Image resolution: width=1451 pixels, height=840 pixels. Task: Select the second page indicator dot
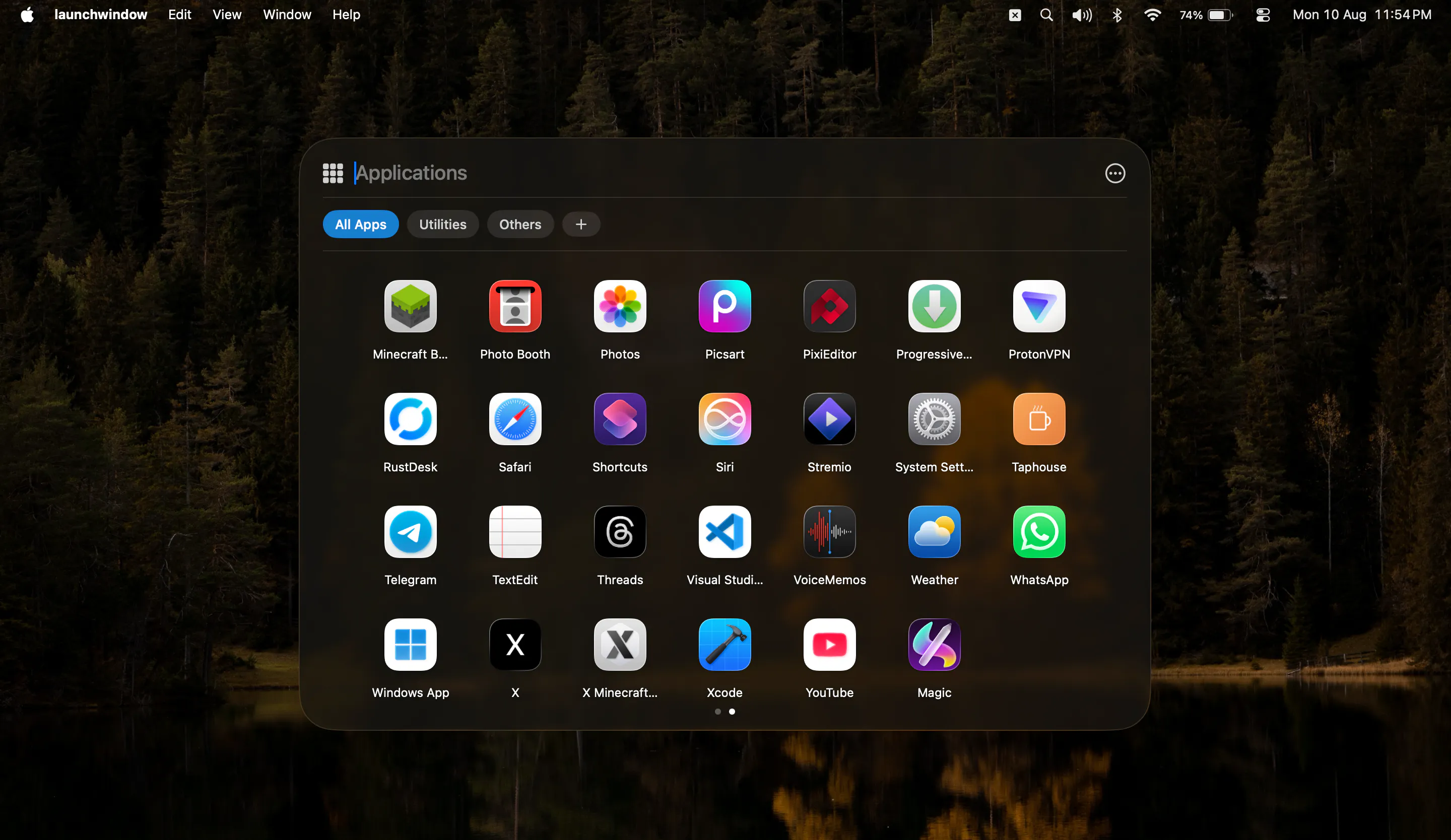point(732,712)
